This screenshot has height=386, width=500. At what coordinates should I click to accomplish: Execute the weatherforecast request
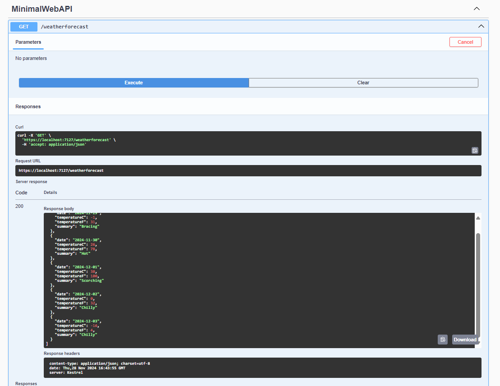(x=134, y=83)
